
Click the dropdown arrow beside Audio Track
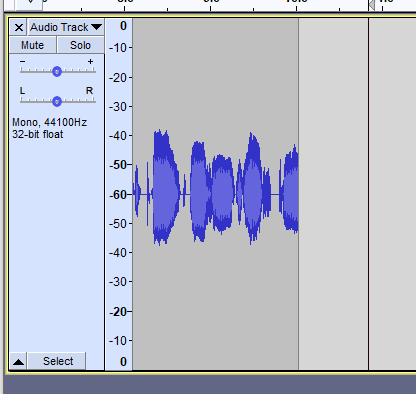pos(97,27)
